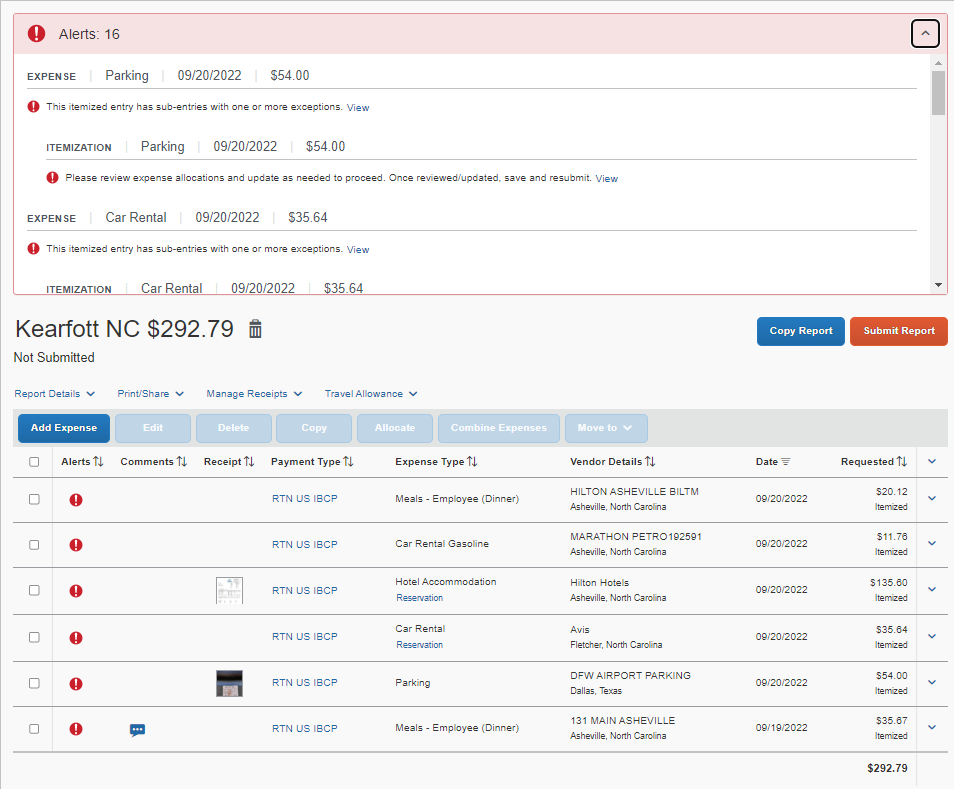954x789 pixels.
Task: Click the Add Expense button
Action: pyautogui.click(x=64, y=428)
